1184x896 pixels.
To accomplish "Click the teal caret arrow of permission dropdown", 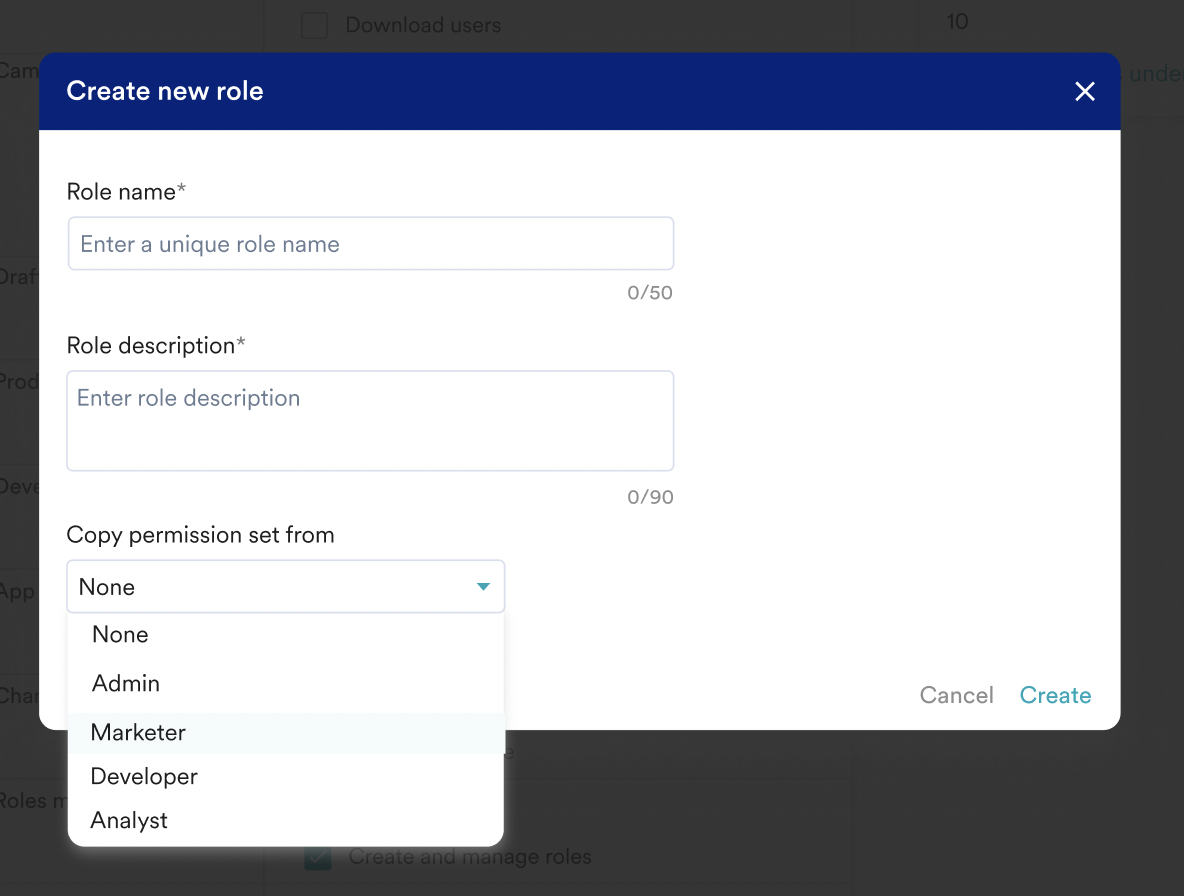I will (484, 587).
